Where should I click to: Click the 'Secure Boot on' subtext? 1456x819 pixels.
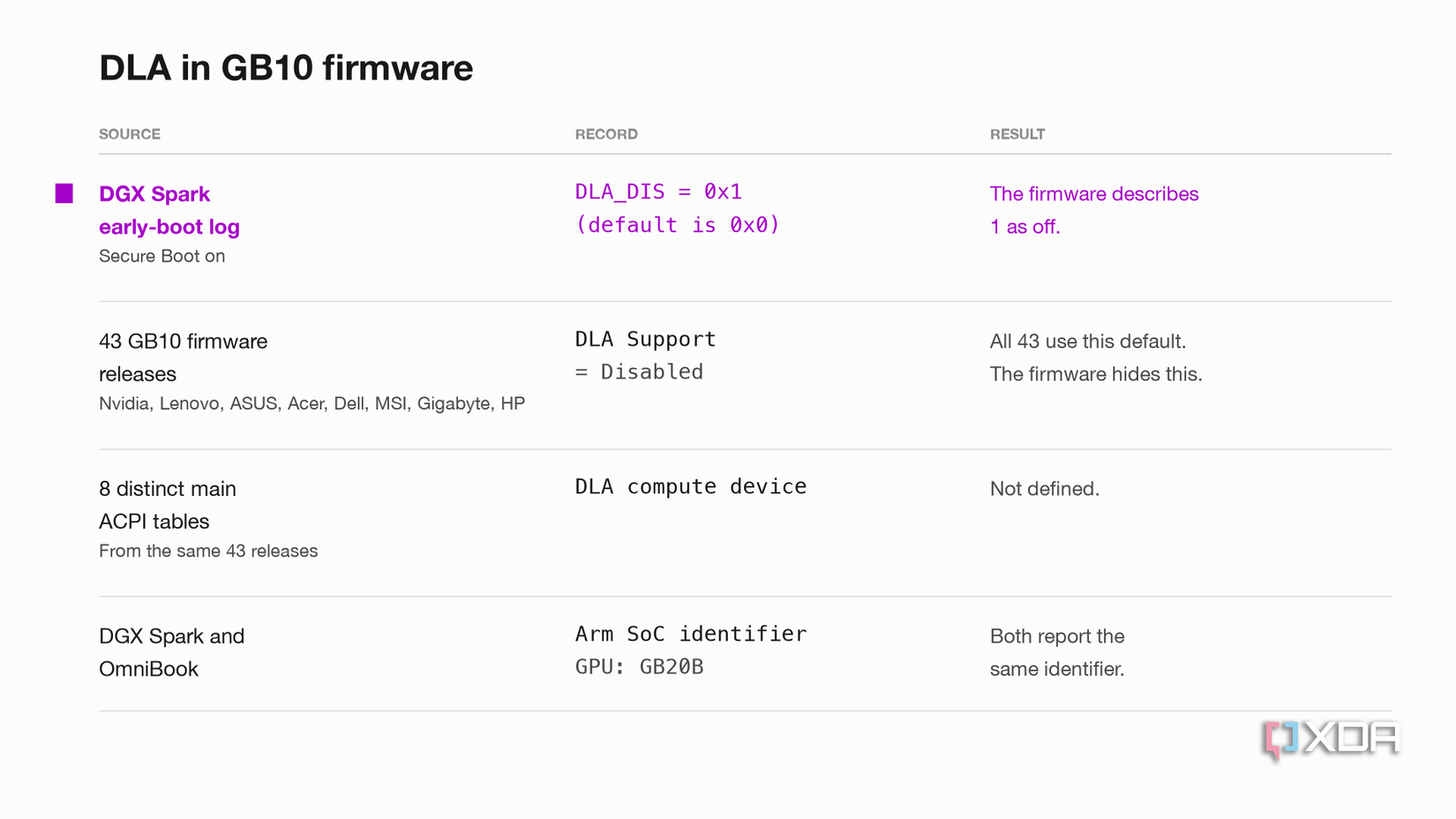[161, 256]
